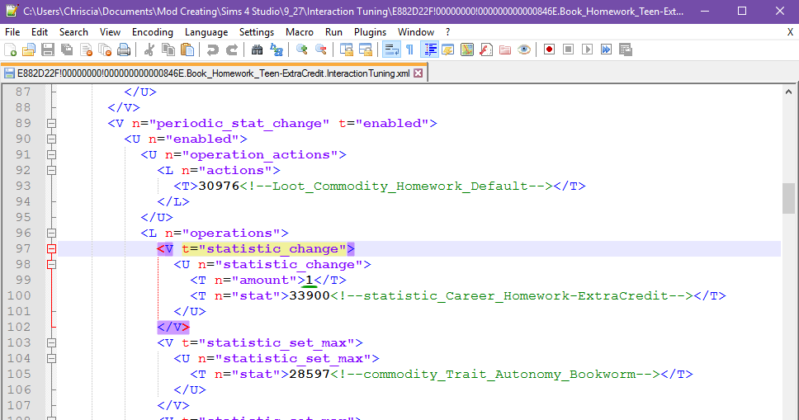Collapse the statistic_change fold at line 97

(51, 249)
